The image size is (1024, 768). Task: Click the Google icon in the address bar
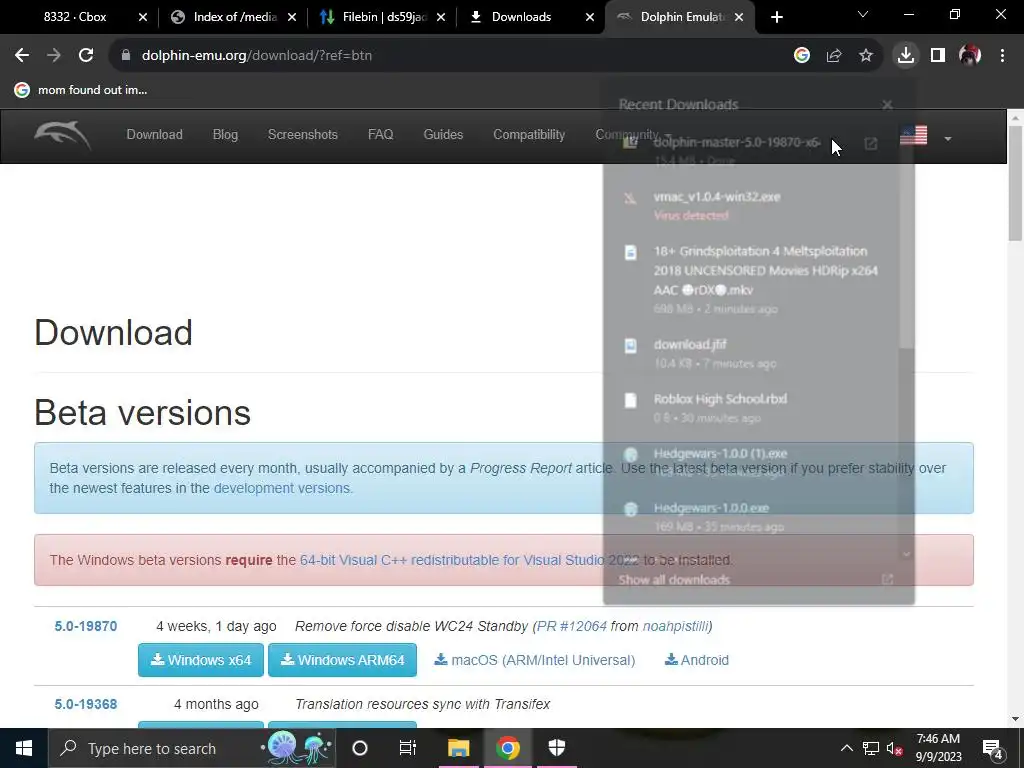(x=802, y=56)
